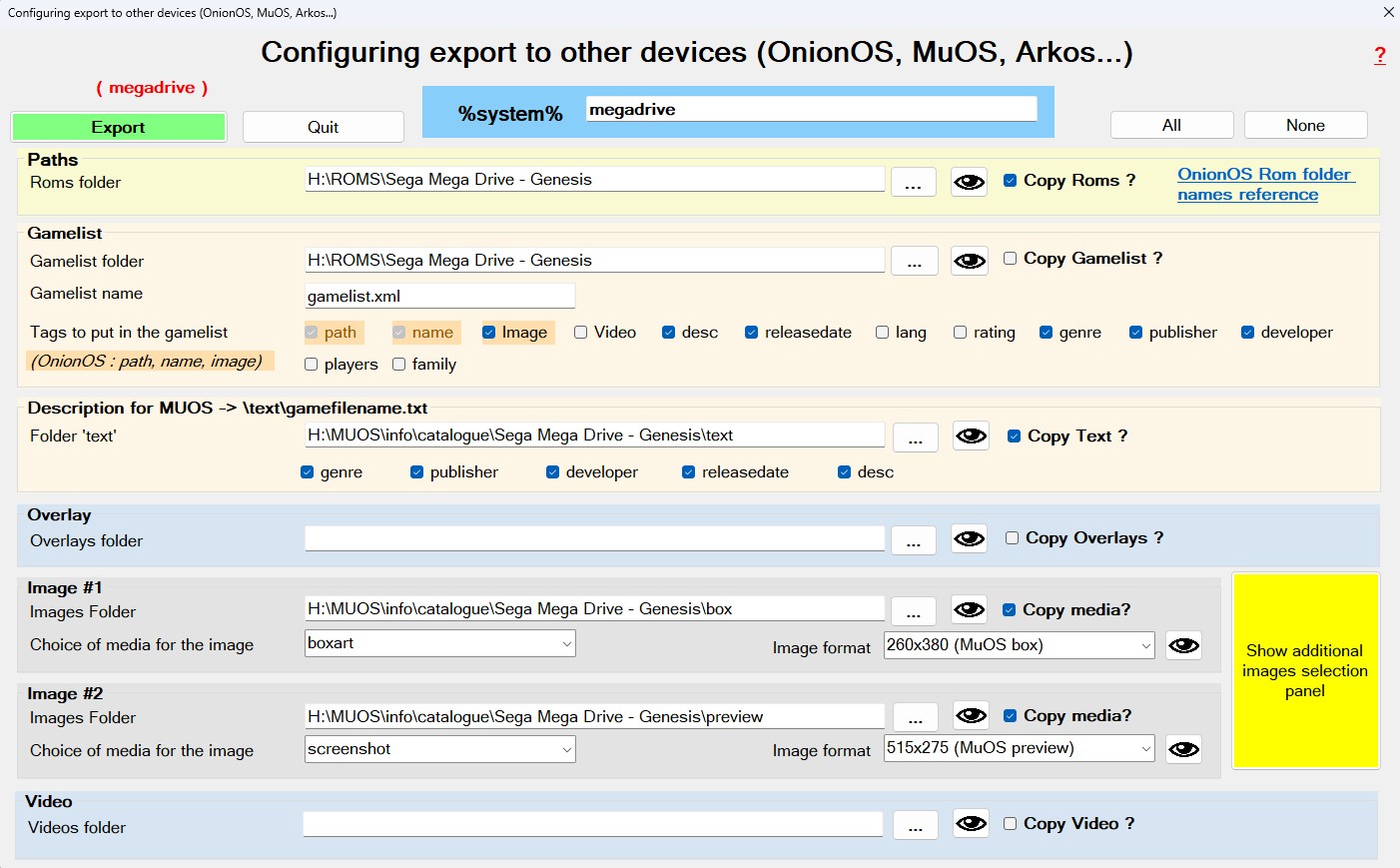Open the boxart media choice dropdown
This screenshot has height=868, width=1400.
[x=440, y=644]
